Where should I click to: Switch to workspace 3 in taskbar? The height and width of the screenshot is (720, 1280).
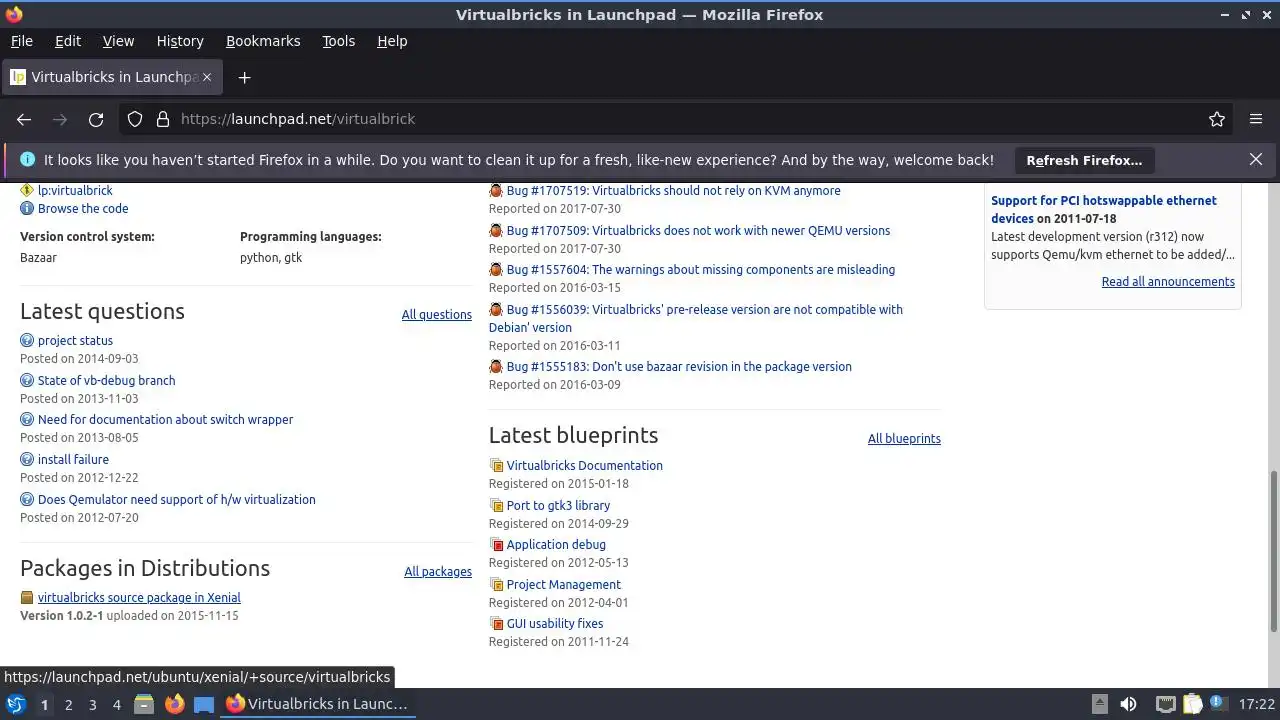92,705
